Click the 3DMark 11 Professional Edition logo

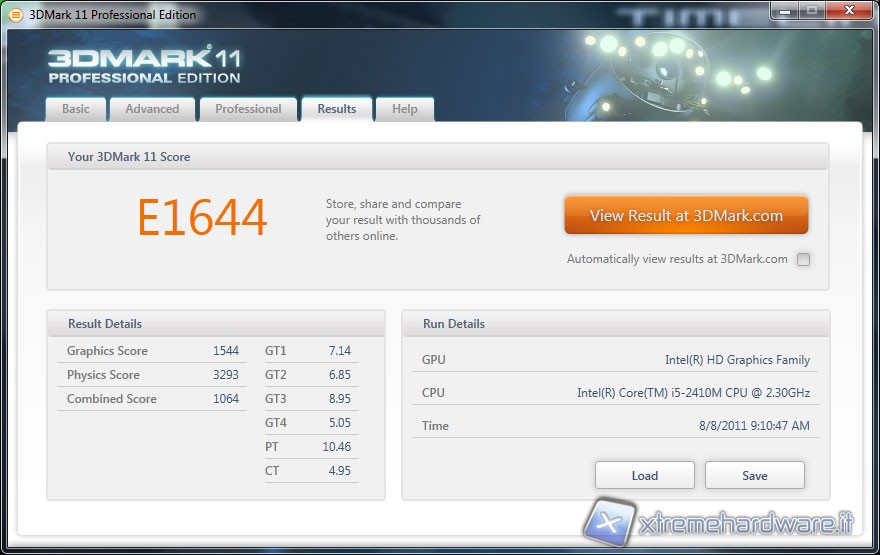(x=144, y=65)
